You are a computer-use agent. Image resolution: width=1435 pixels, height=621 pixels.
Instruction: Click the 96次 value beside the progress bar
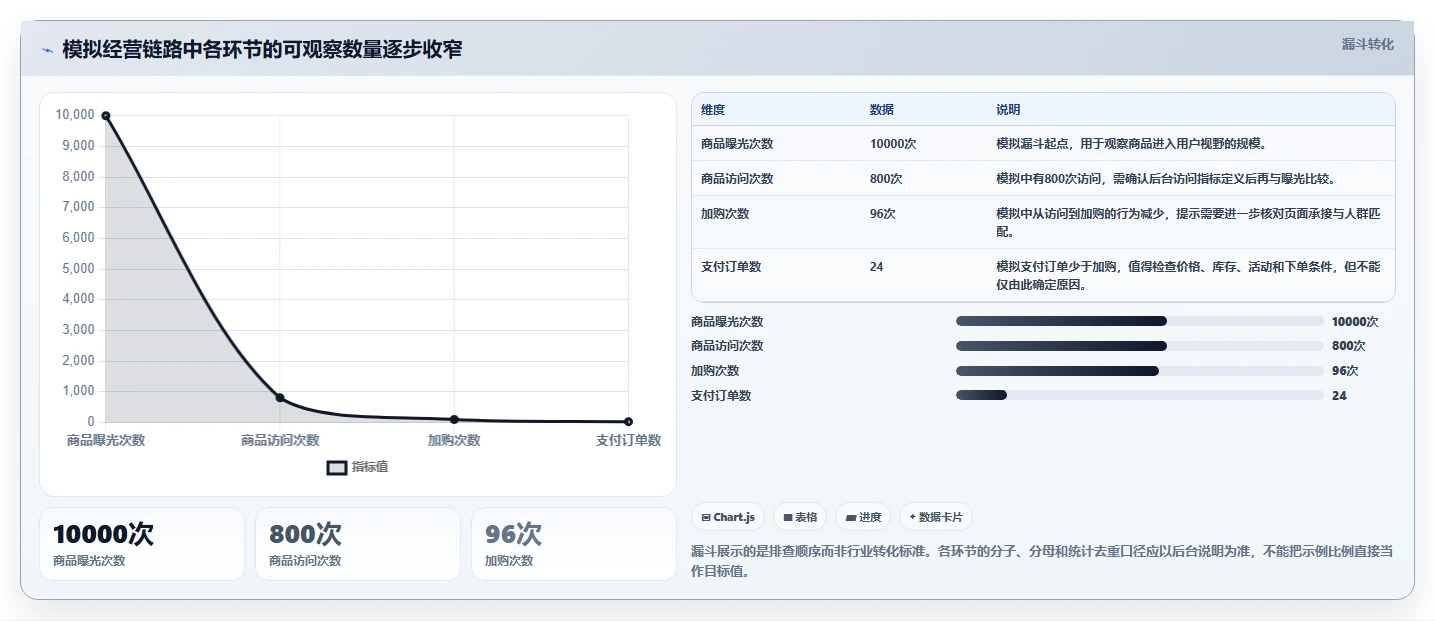[1345, 371]
